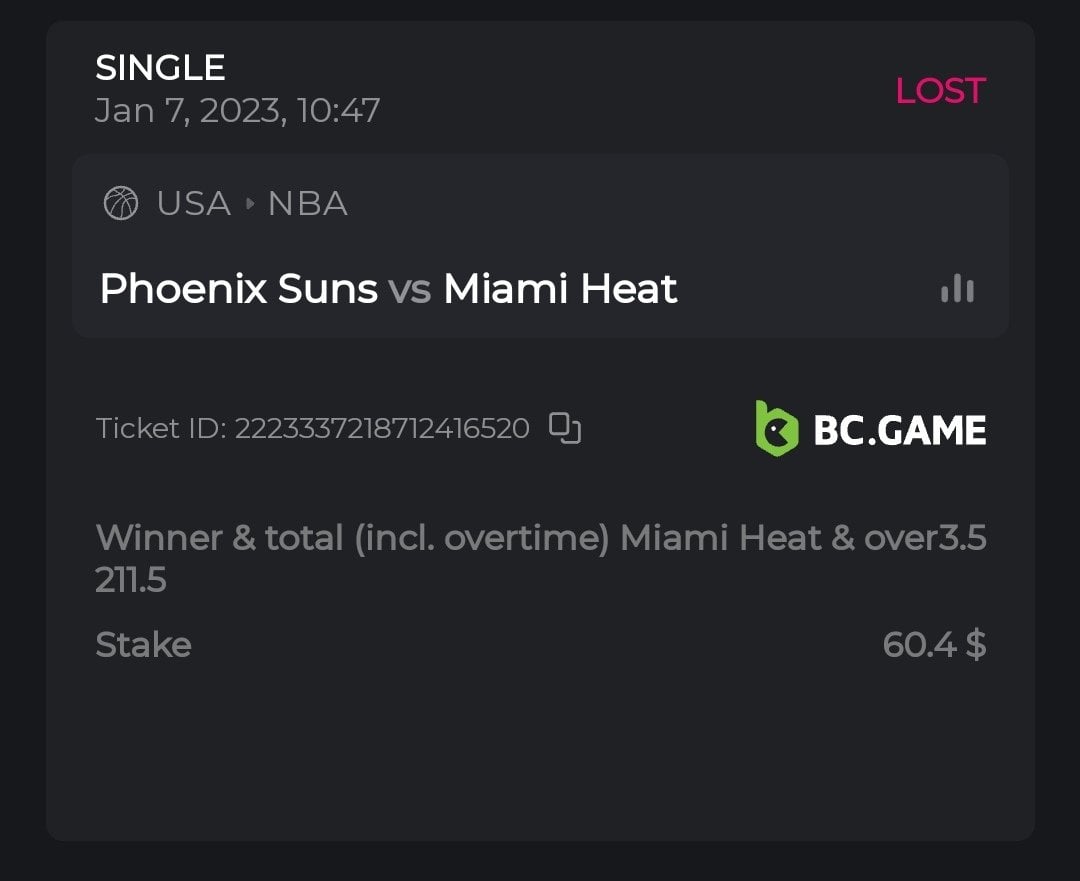
Task: Click the SINGLE bet type heading
Action: pyautogui.click(x=160, y=68)
